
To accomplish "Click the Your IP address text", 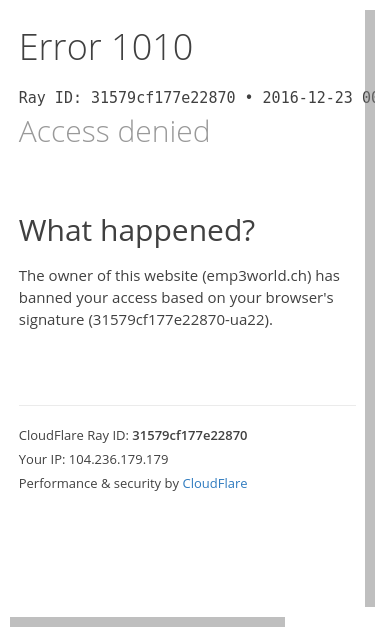I will click(94, 459).
